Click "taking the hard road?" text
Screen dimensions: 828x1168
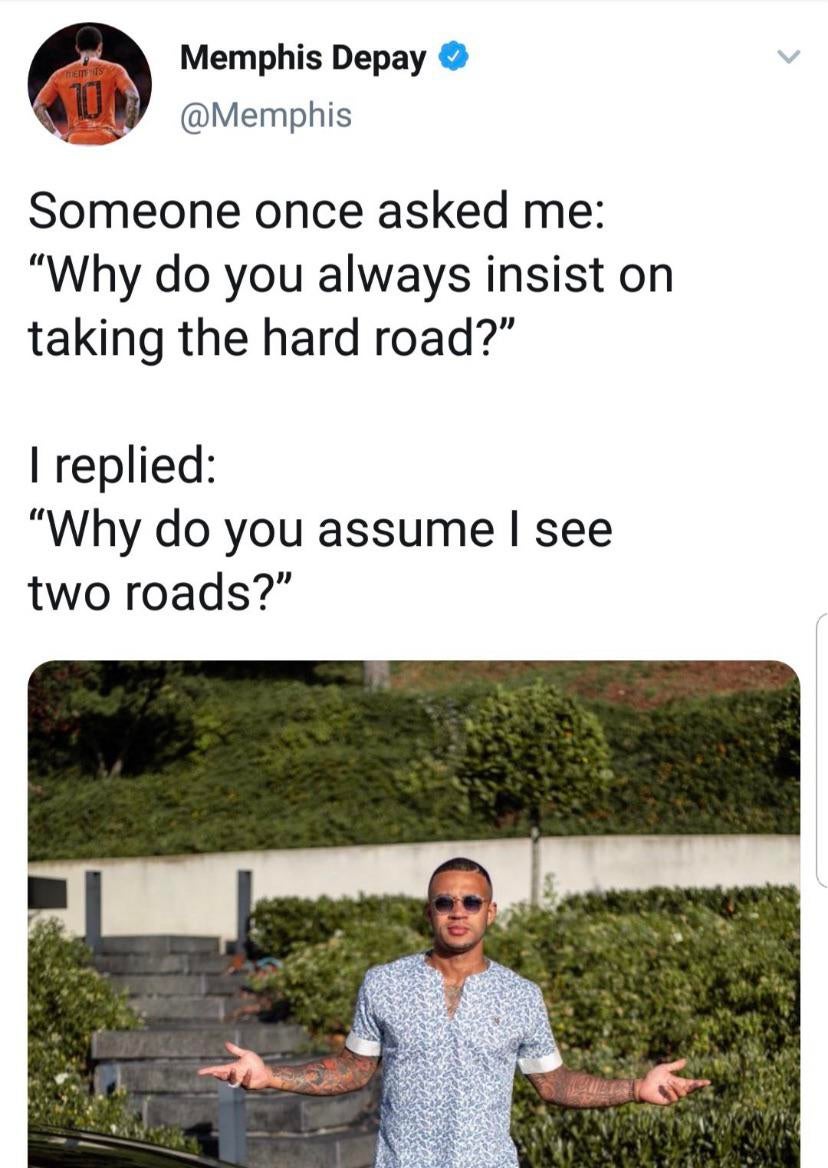(x=272, y=338)
